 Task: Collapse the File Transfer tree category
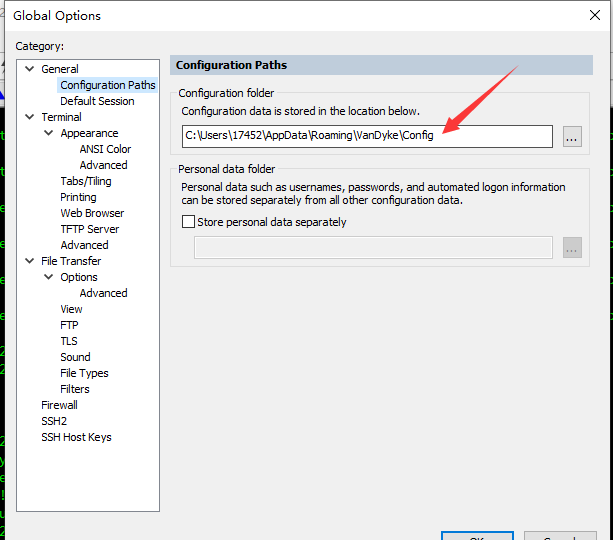tap(28, 261)
